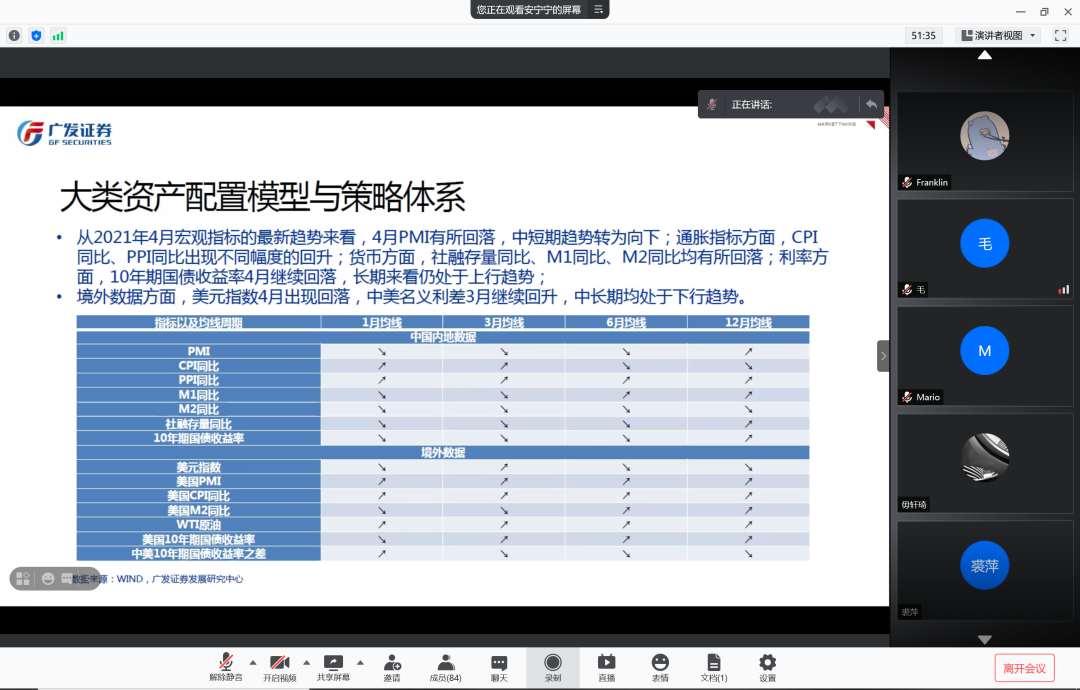
Task: Open the screen-sharing banner menu icon
Action: pos(599,9)
